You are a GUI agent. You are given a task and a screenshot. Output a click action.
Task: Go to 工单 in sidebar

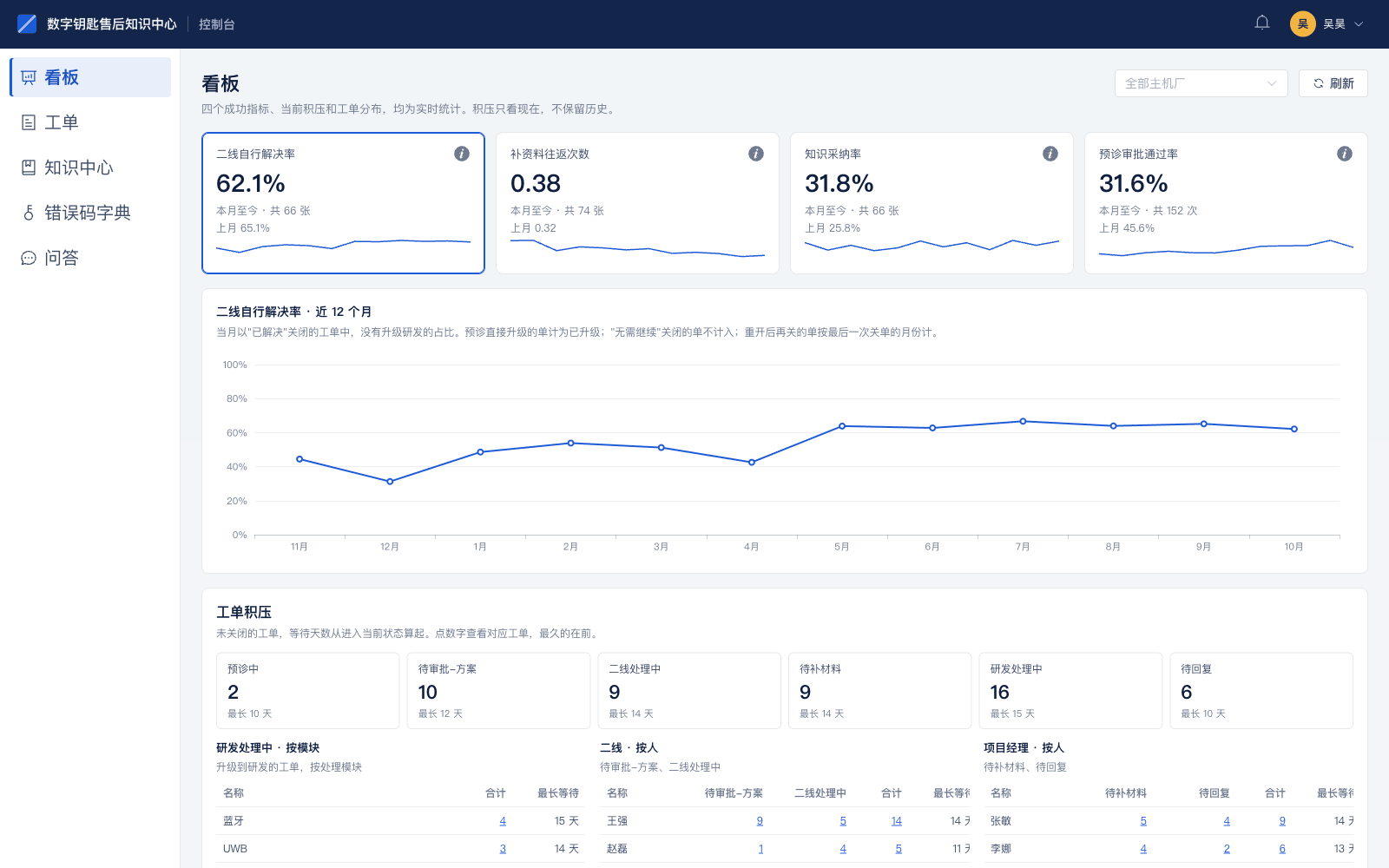tap(90, 122)
